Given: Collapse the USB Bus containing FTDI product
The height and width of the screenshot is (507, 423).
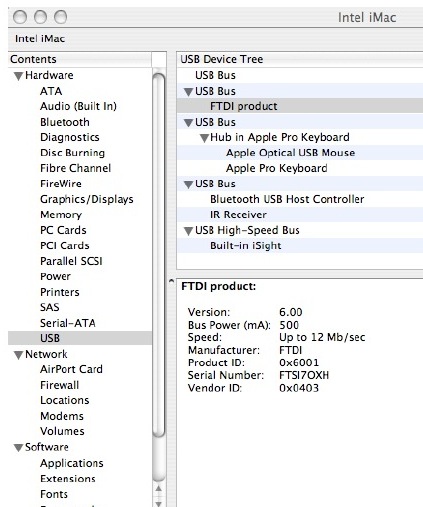Looking at the screenshot, I should (188, 92).
